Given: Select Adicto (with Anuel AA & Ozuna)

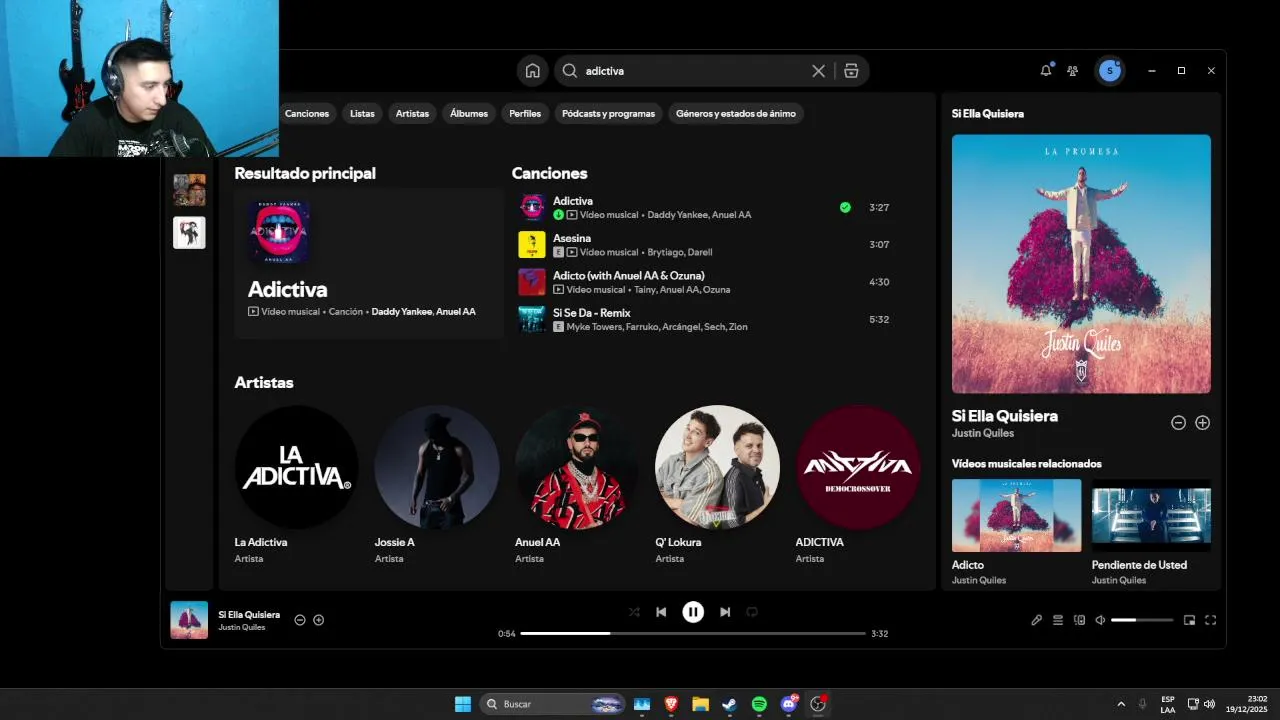Looking at the screenshot, I should [629, 276].
